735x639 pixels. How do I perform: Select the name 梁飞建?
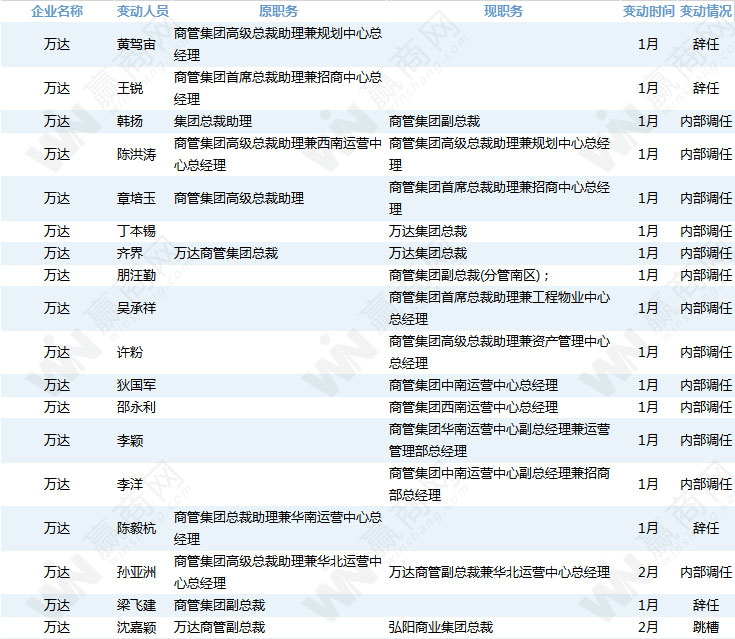[x=136, y=605]
